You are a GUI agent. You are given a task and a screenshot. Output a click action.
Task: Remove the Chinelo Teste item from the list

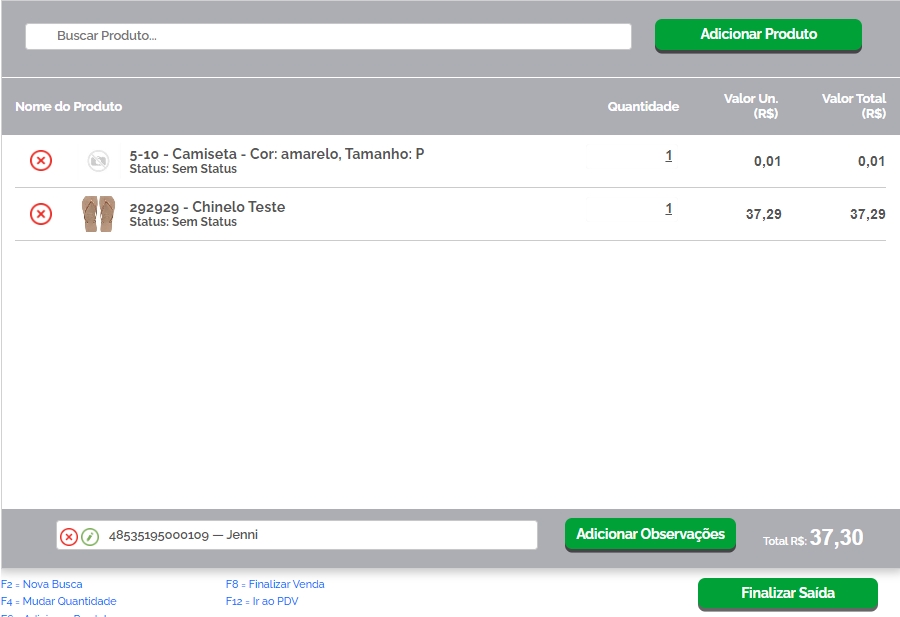coord(40,214)
